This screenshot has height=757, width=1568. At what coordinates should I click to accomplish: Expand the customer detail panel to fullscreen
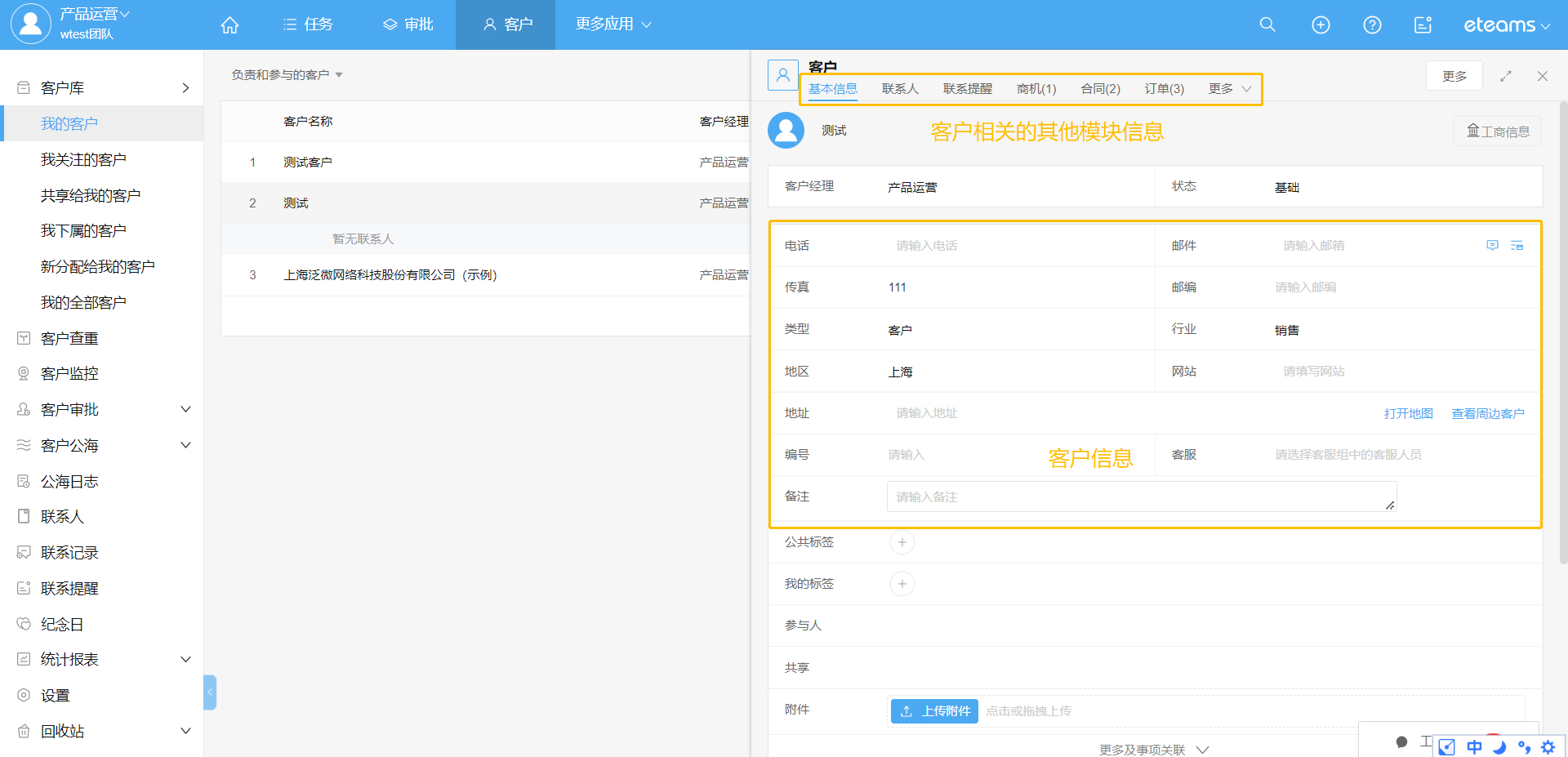[1506, 76]
